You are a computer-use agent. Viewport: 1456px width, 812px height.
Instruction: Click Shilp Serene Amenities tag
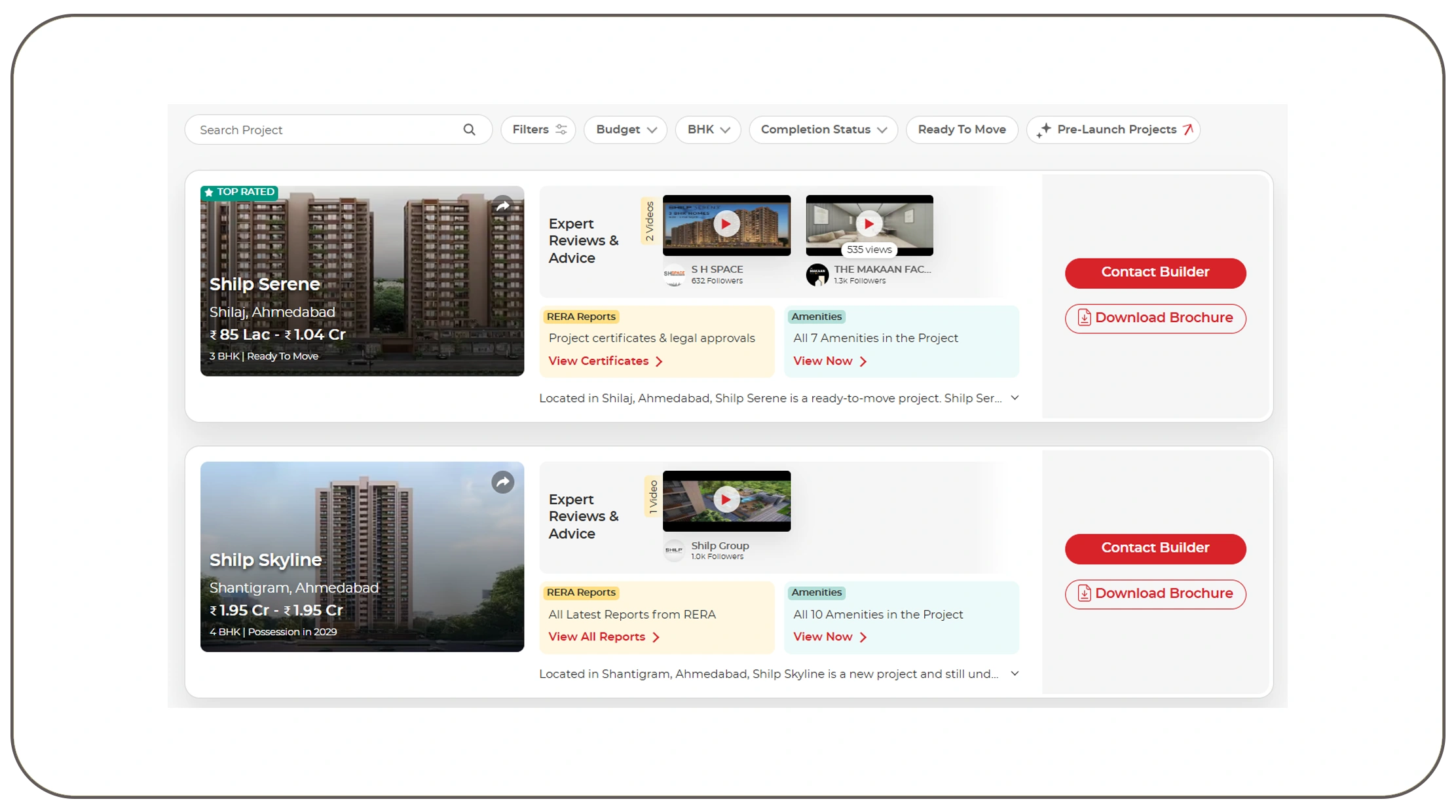[816, 317]
